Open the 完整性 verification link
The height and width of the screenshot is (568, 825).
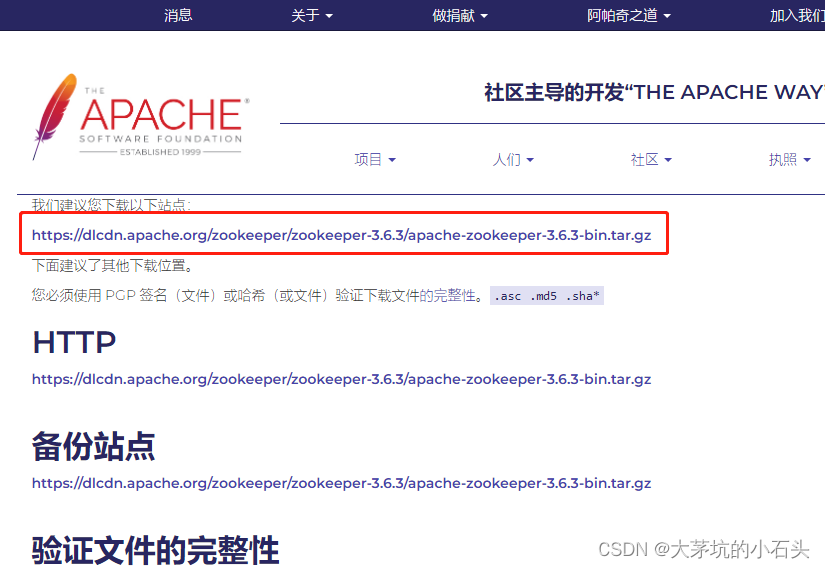pyautogui.click(x=447, y=296)
